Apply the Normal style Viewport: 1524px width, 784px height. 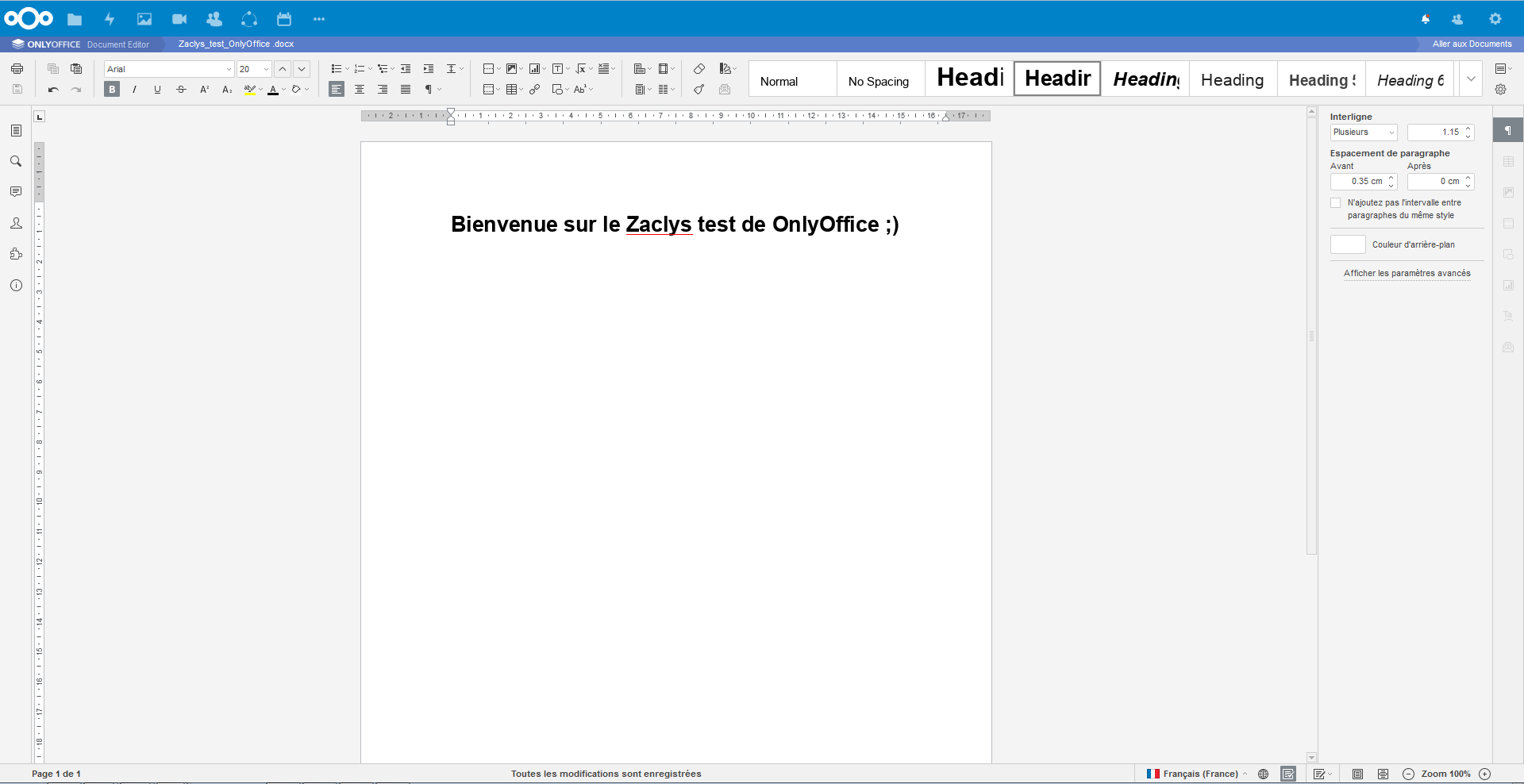pyautogui.click(x=792, y=80)
